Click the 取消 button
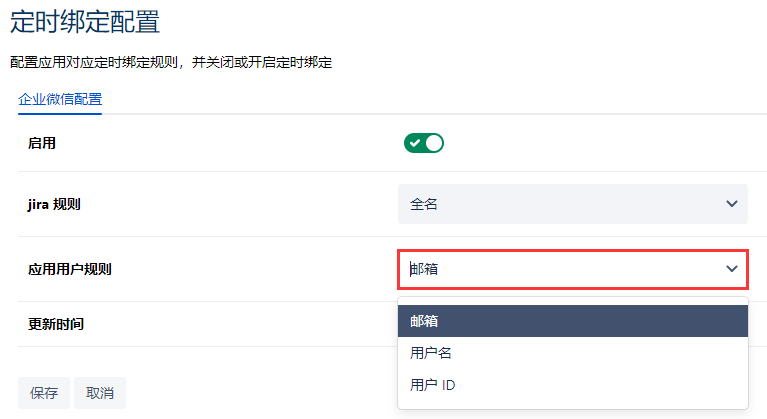This screenshot has height=419, width=767. click(100, 393)
